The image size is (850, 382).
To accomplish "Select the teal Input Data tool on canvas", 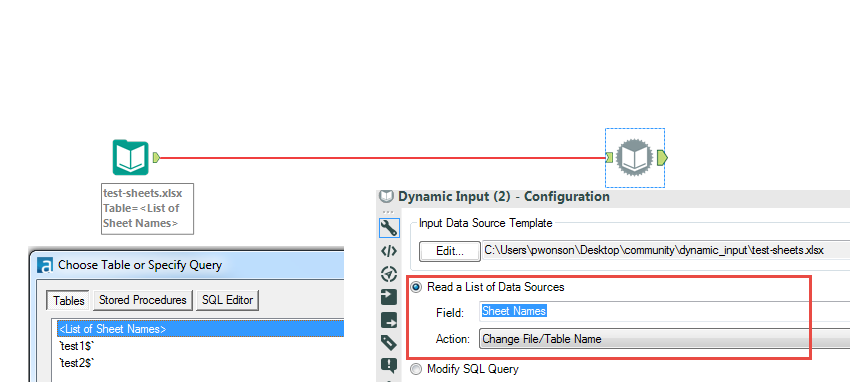I will [x=131, y=158].
